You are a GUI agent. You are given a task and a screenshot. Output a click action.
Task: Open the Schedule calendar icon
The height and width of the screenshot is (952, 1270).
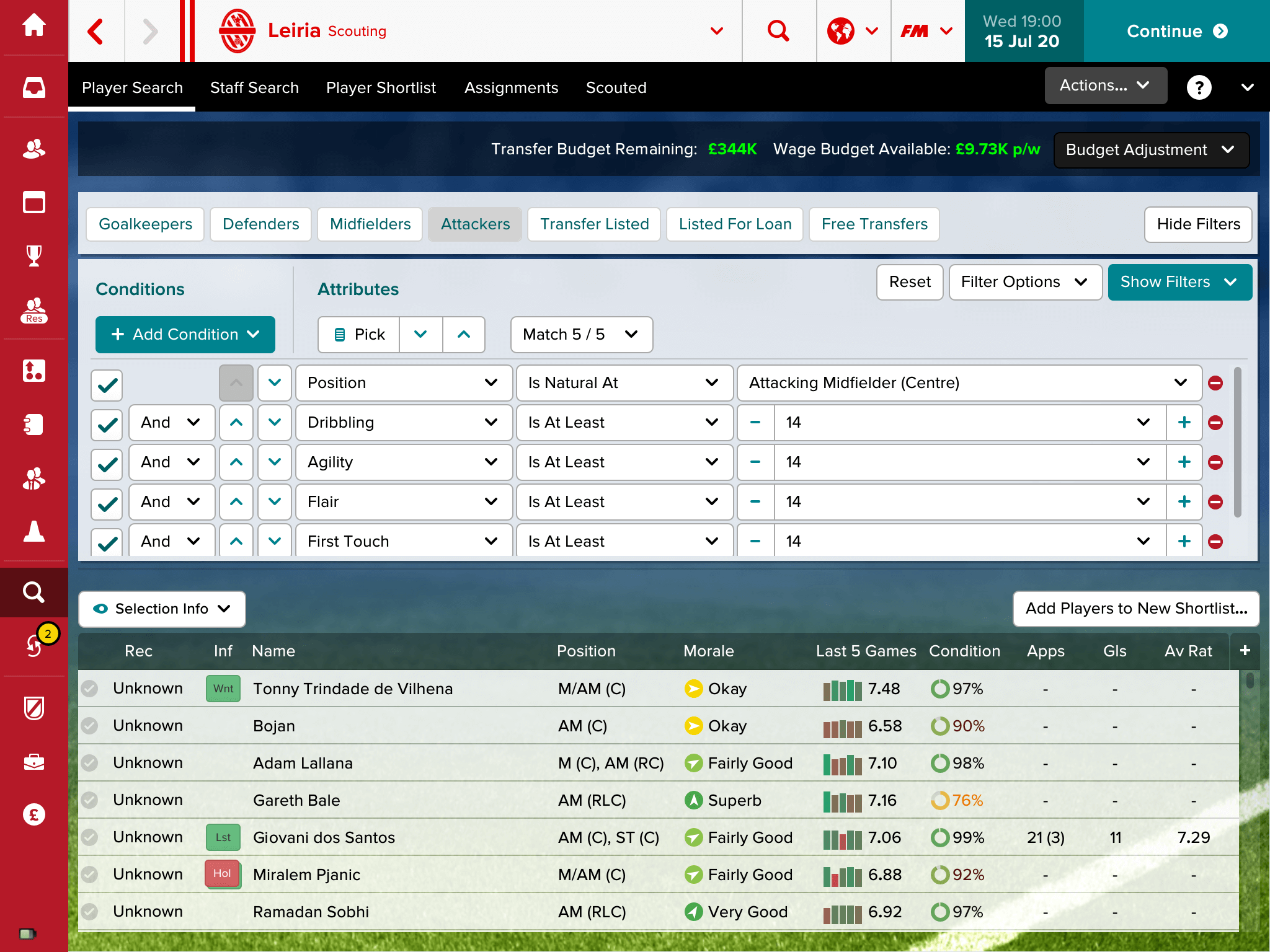click(x=33, y=202)
